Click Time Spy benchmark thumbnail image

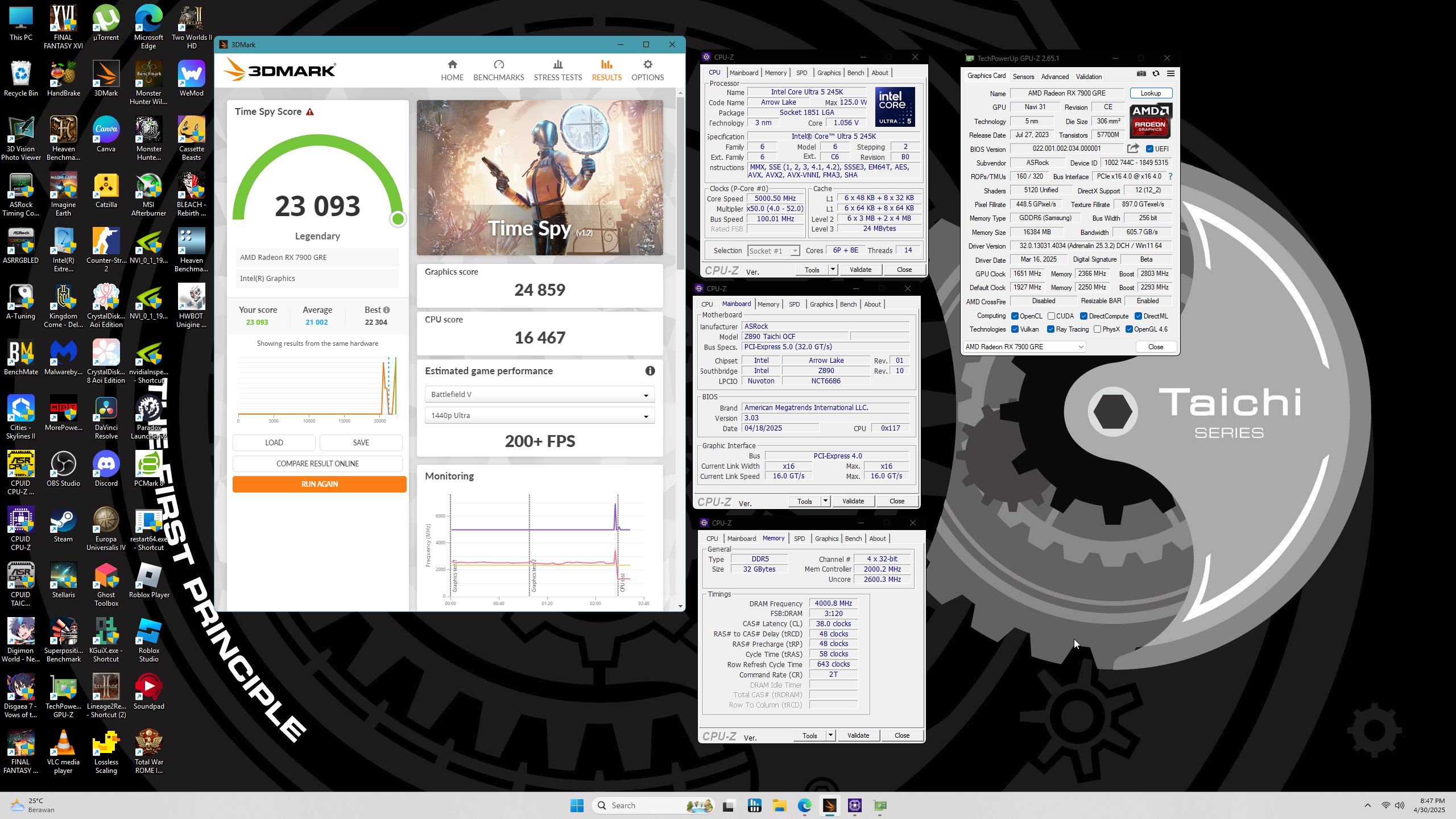pyautogui.click(x=539, y=178)
